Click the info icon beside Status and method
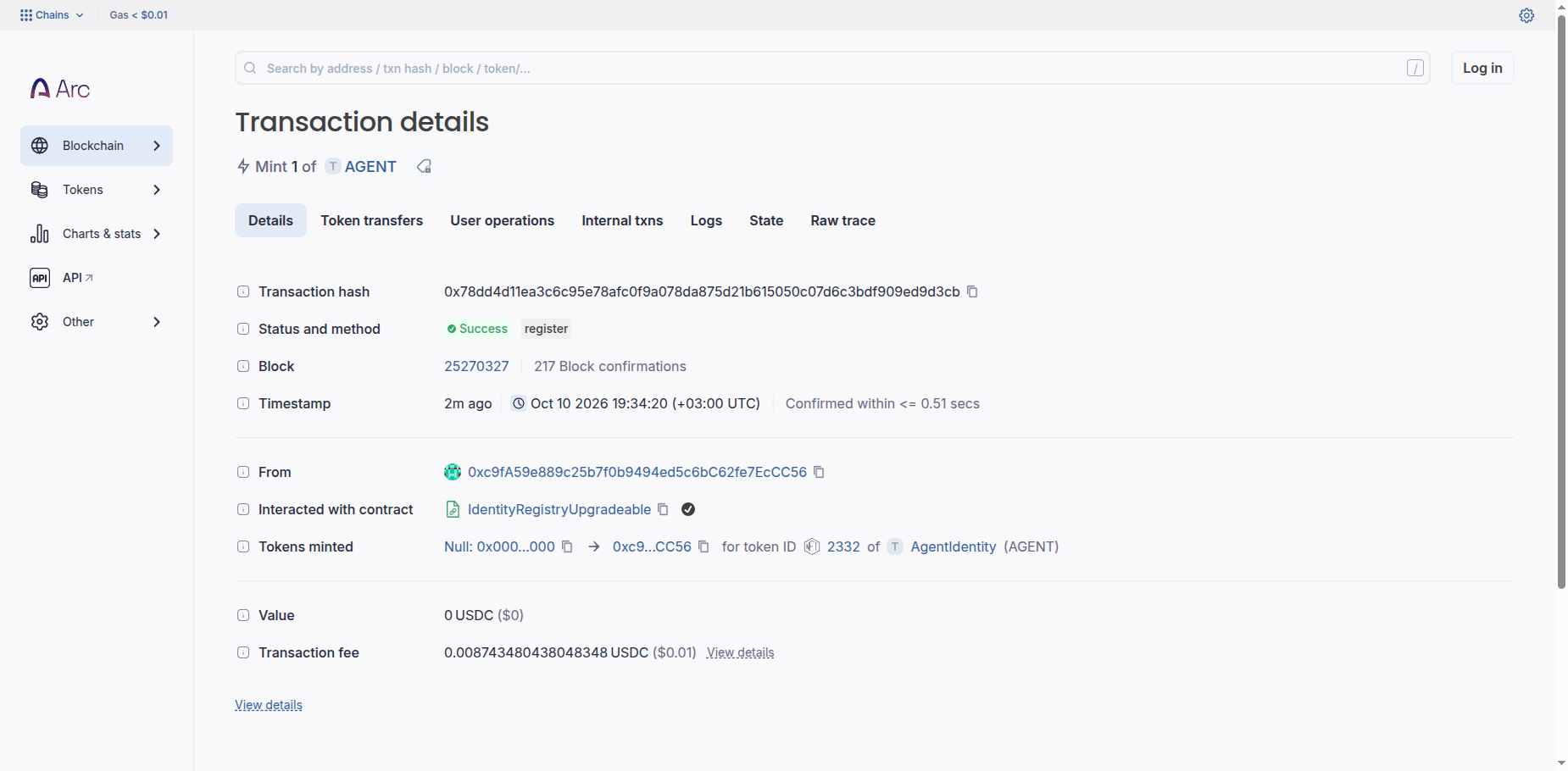Image resolution: width=1568 pixels, height=771 pixels. [243, 329]
